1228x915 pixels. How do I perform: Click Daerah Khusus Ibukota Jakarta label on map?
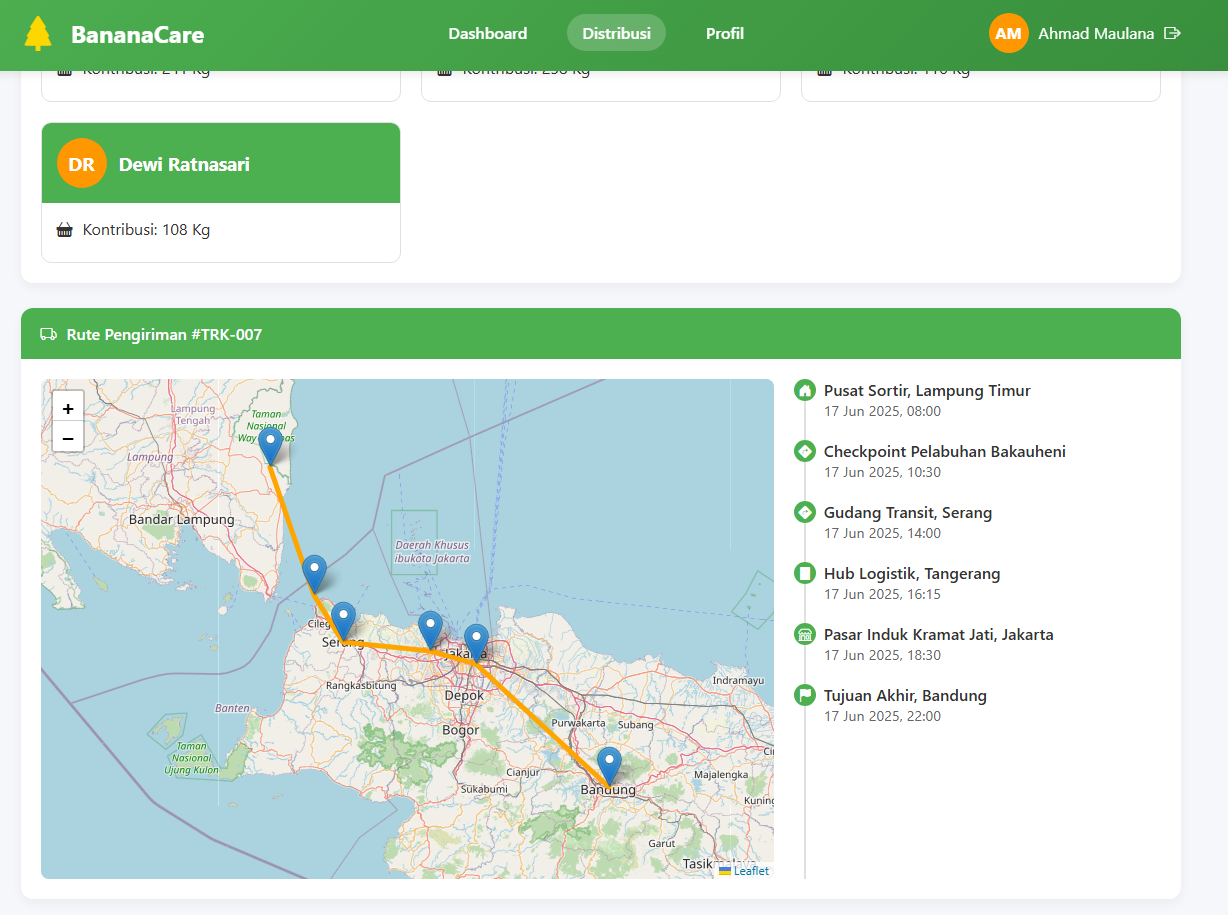pos(432,552)
